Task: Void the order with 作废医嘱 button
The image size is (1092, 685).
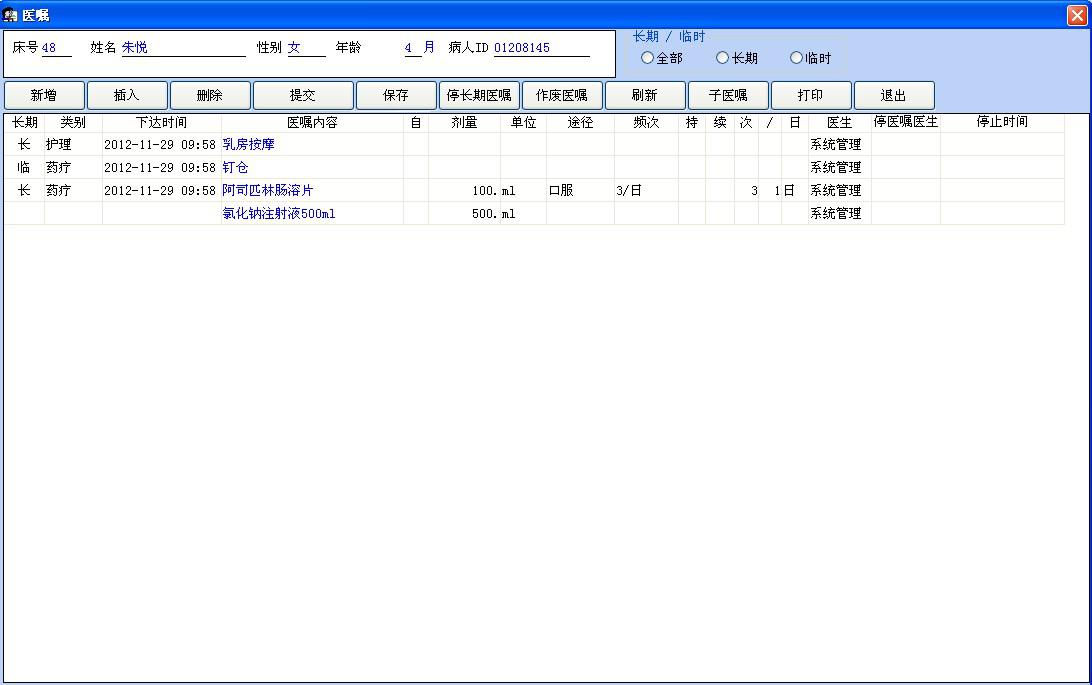Action: pos(562,96)
